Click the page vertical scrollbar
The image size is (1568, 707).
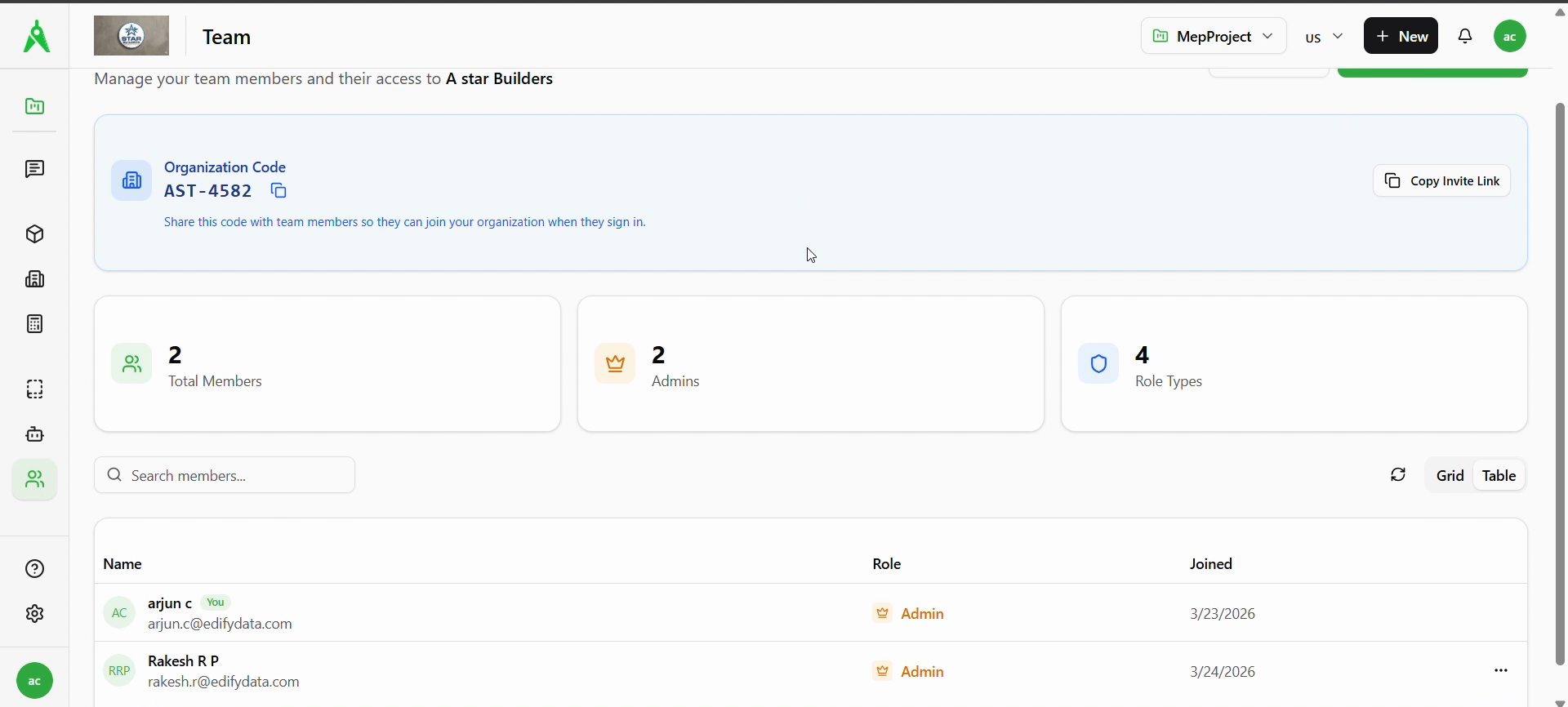coord(1560,384)
